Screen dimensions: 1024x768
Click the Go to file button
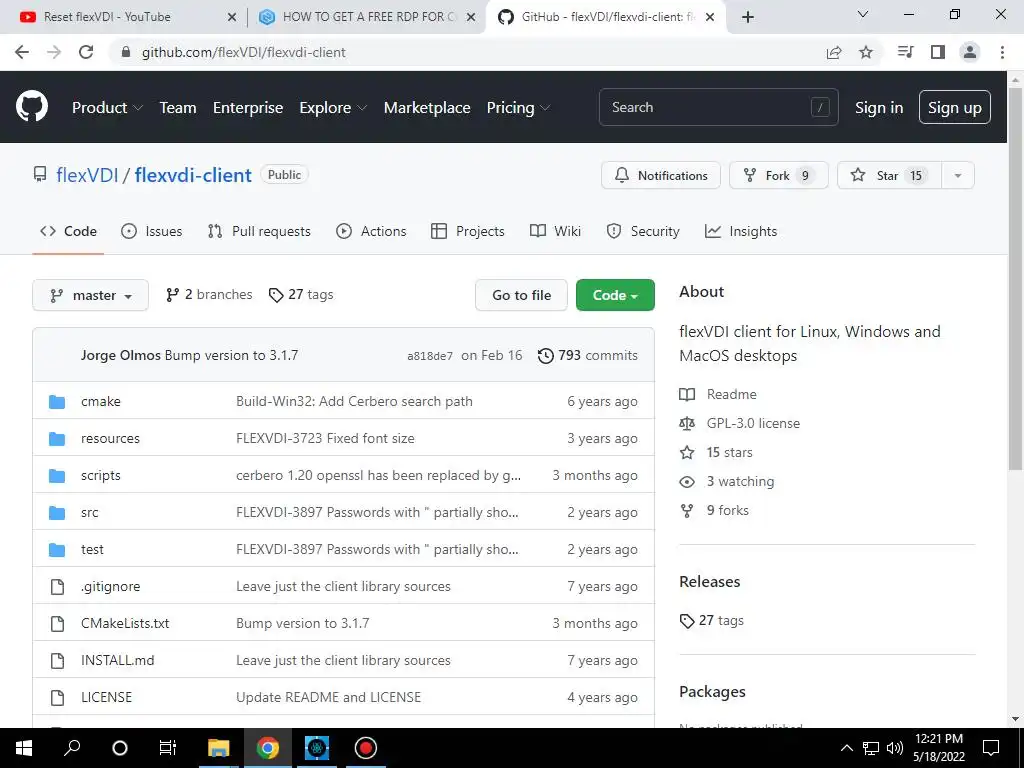tap(521, 295)
